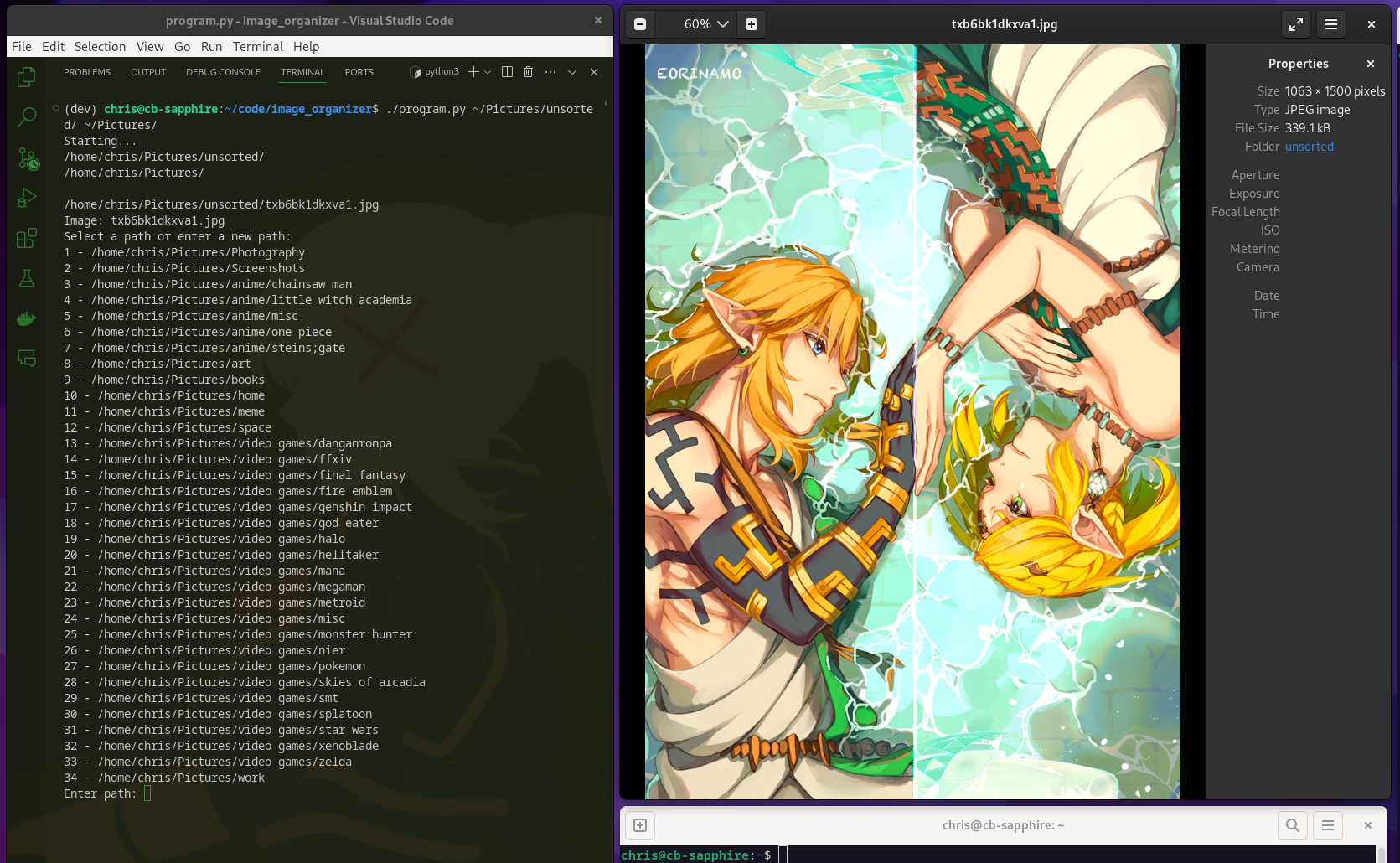This screenshot has height=863, width=1400.
Task: Switch to the DEBUG CONSOLE tab
Action: 223,72
